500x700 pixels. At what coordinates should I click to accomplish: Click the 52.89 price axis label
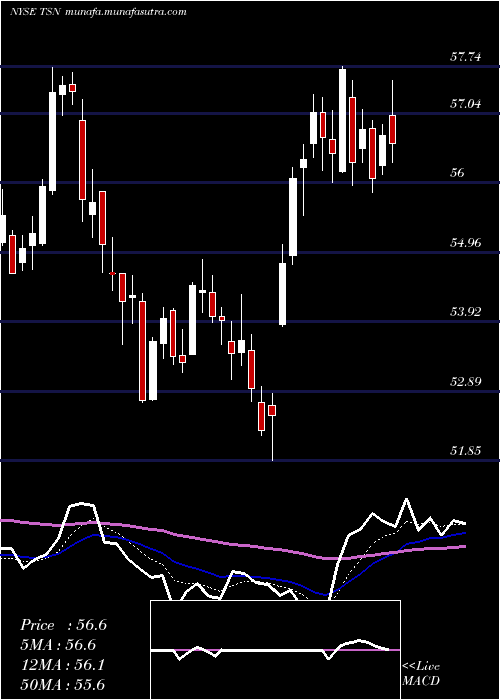466,382
